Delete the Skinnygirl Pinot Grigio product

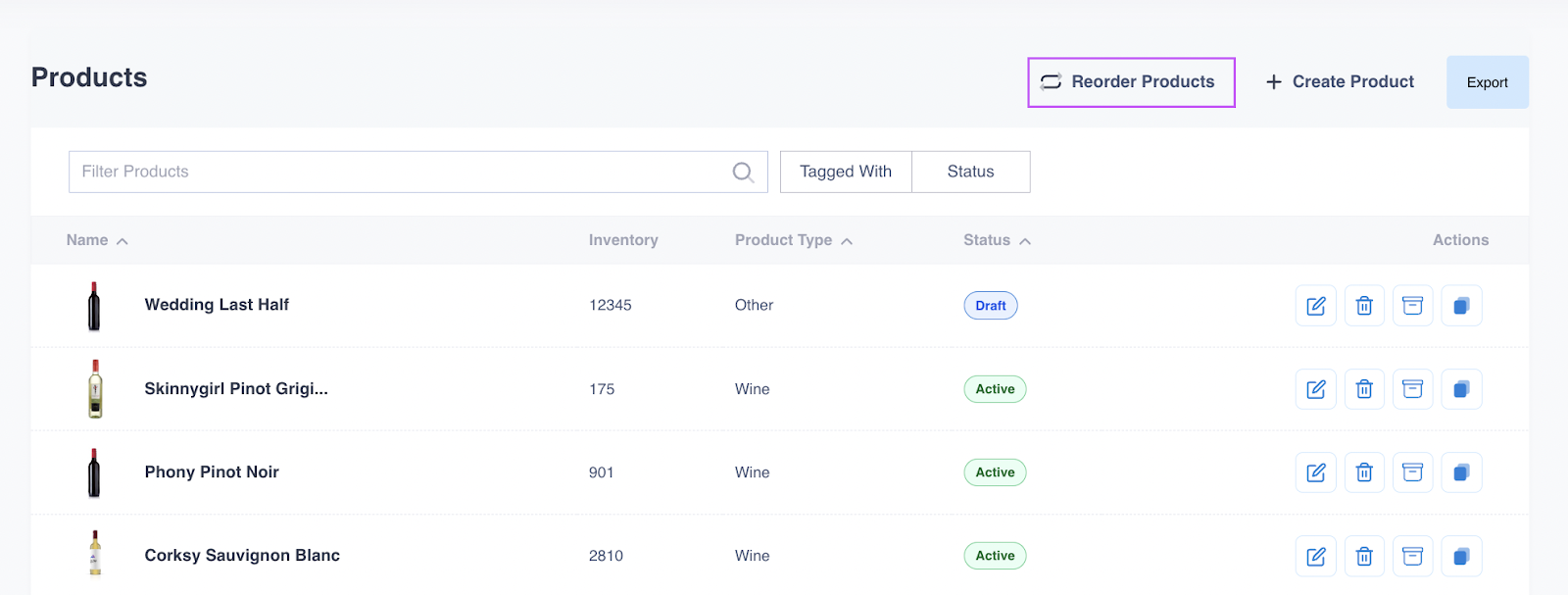(1364, 389)
